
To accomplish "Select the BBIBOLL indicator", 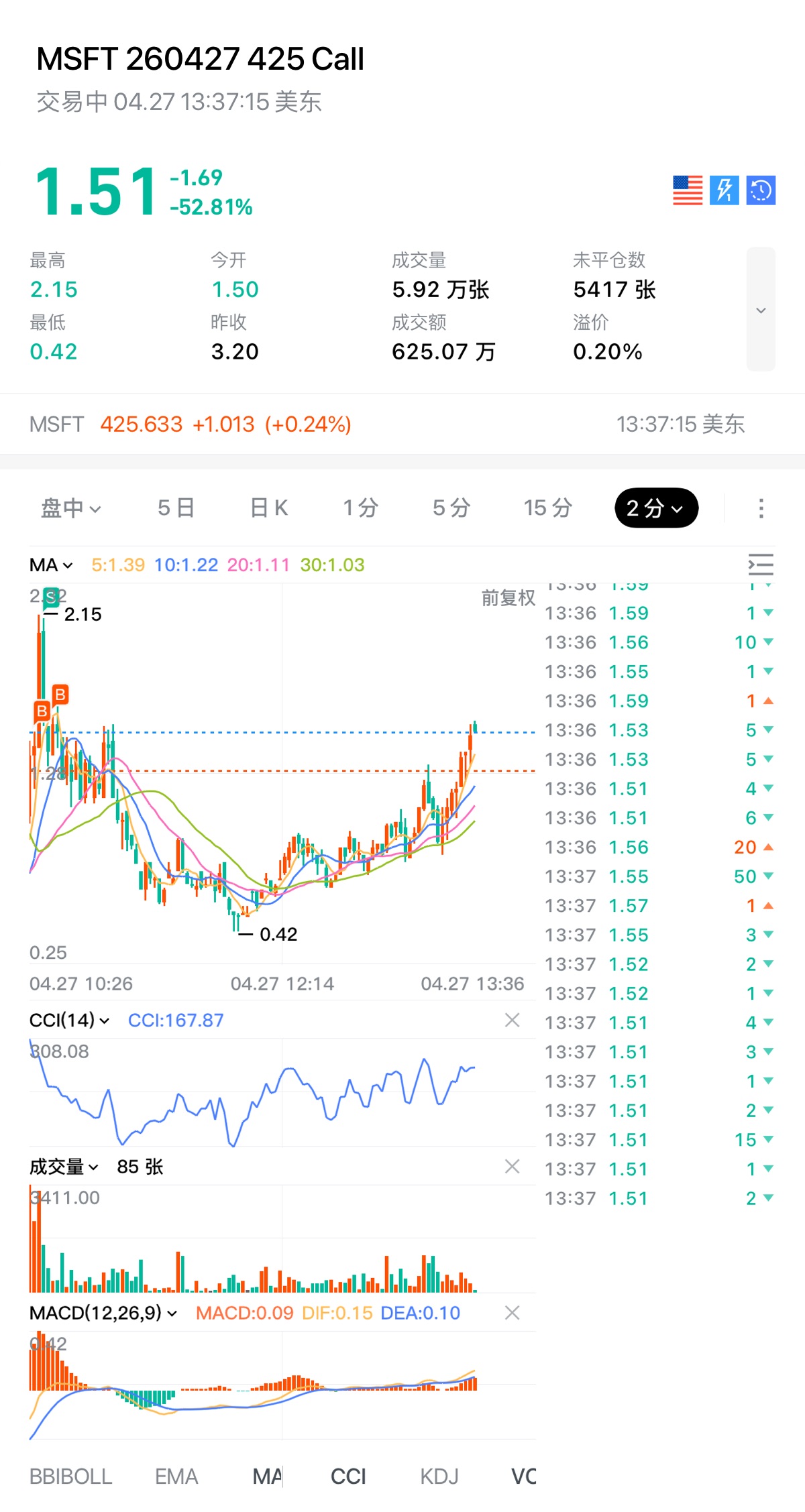I will [x=70, y=1476].
